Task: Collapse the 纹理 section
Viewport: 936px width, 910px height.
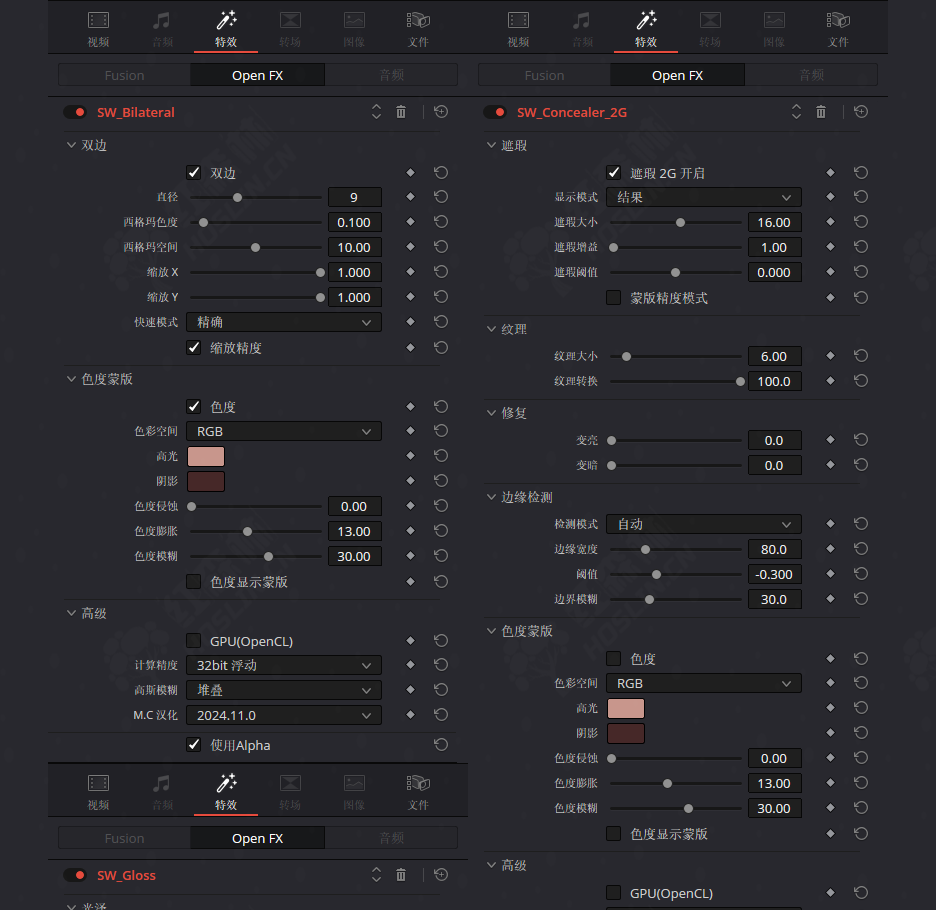Action: pyautogui.click(x=491, y=329)
